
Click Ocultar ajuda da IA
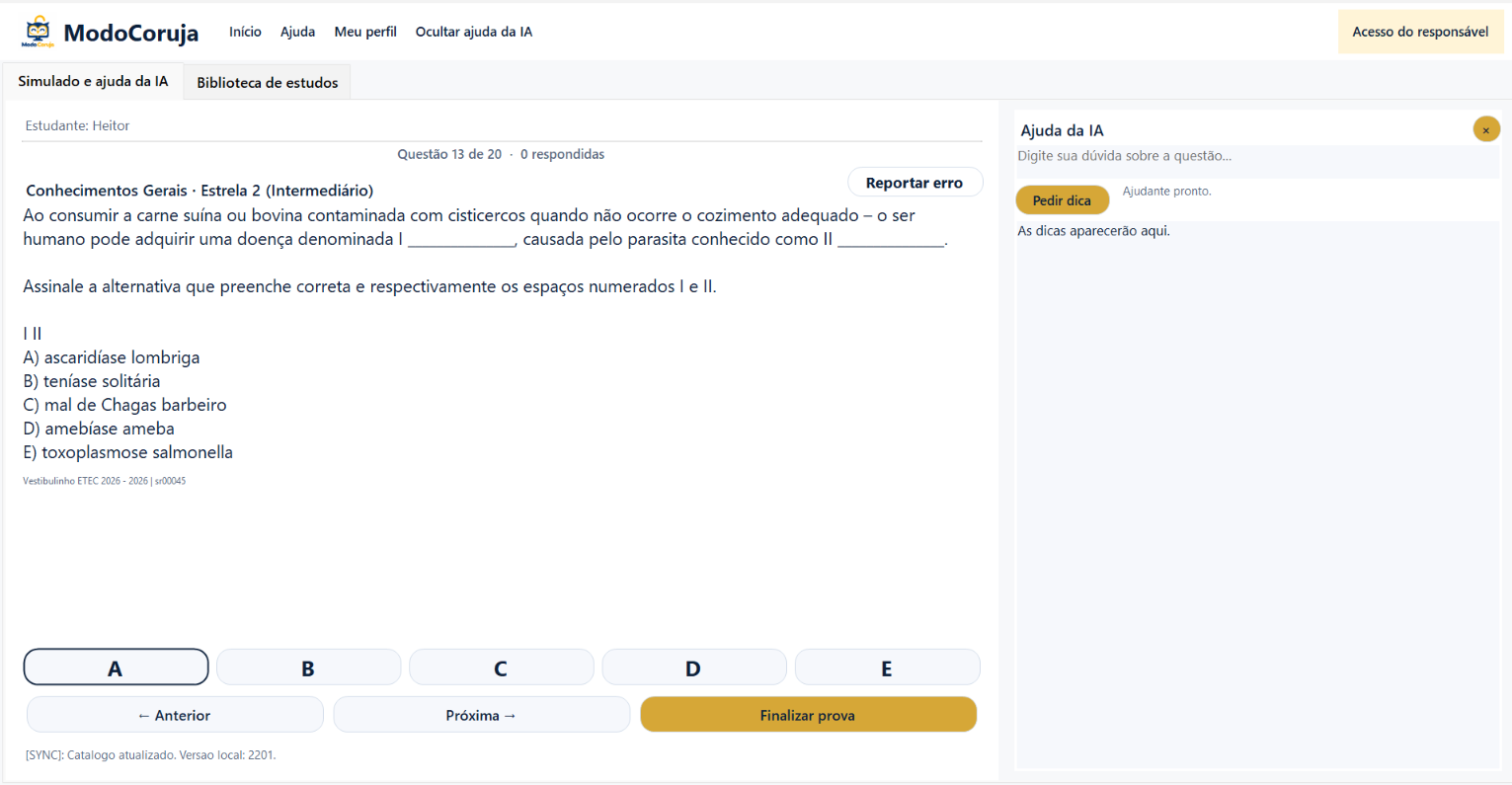click(474, 32)
